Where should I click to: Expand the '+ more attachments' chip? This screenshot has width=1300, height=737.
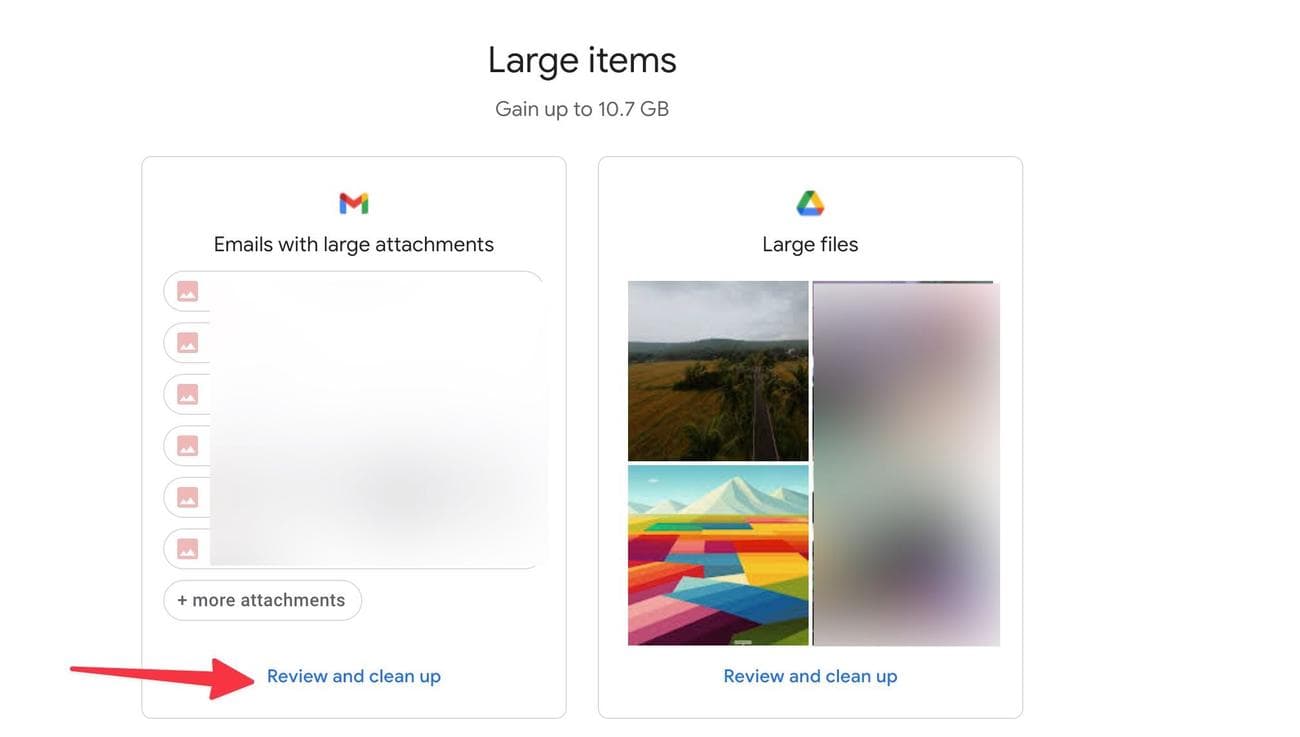[x=262, y=600]
